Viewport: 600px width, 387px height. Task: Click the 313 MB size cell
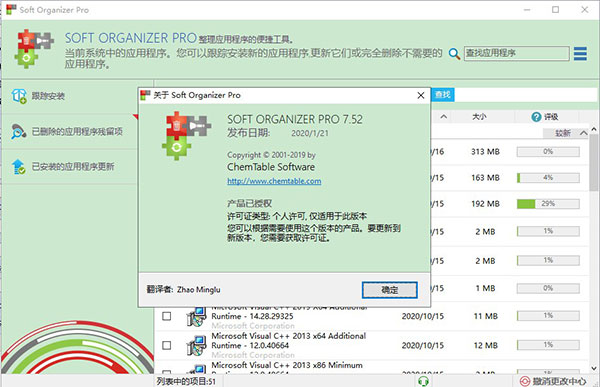(x=485, y=152)
